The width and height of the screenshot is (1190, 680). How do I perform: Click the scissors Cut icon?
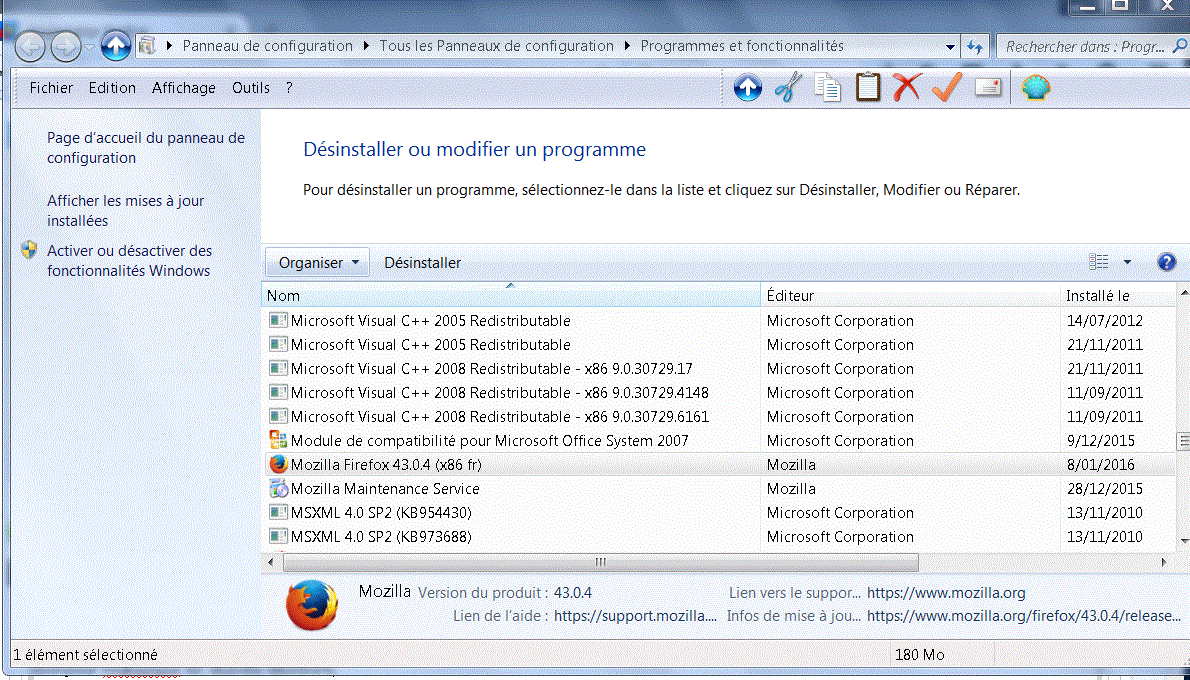point(787,88)
